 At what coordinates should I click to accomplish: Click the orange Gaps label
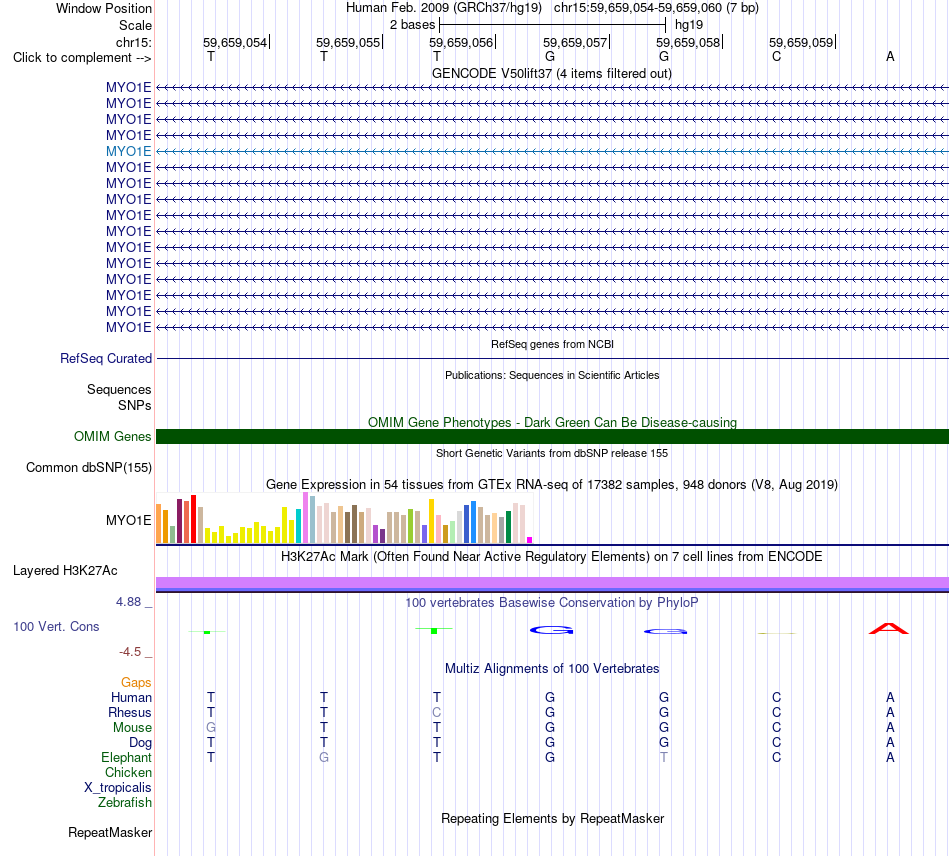pos(136,683)
